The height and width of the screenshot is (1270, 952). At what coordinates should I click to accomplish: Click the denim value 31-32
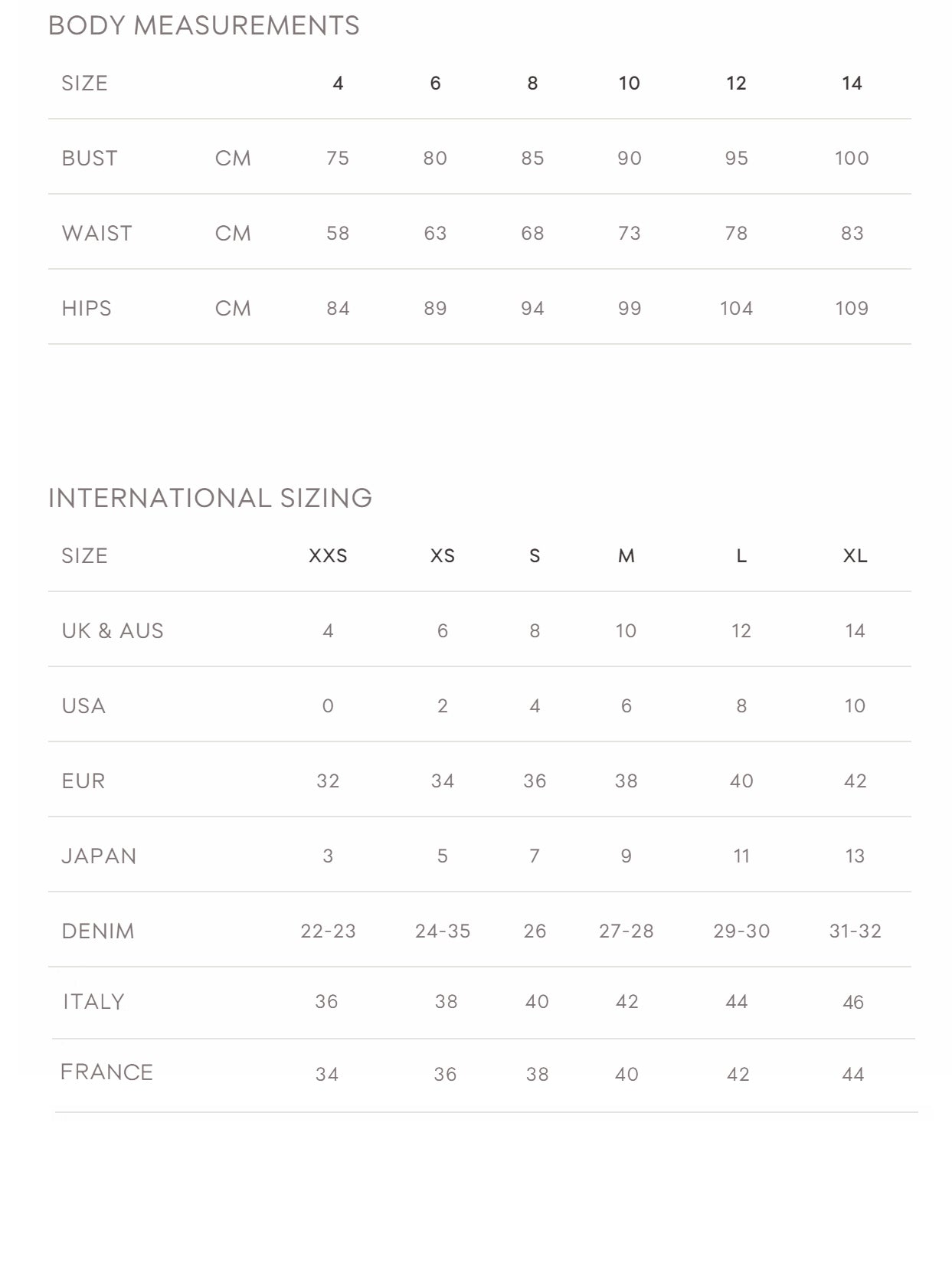click(855, 931)
